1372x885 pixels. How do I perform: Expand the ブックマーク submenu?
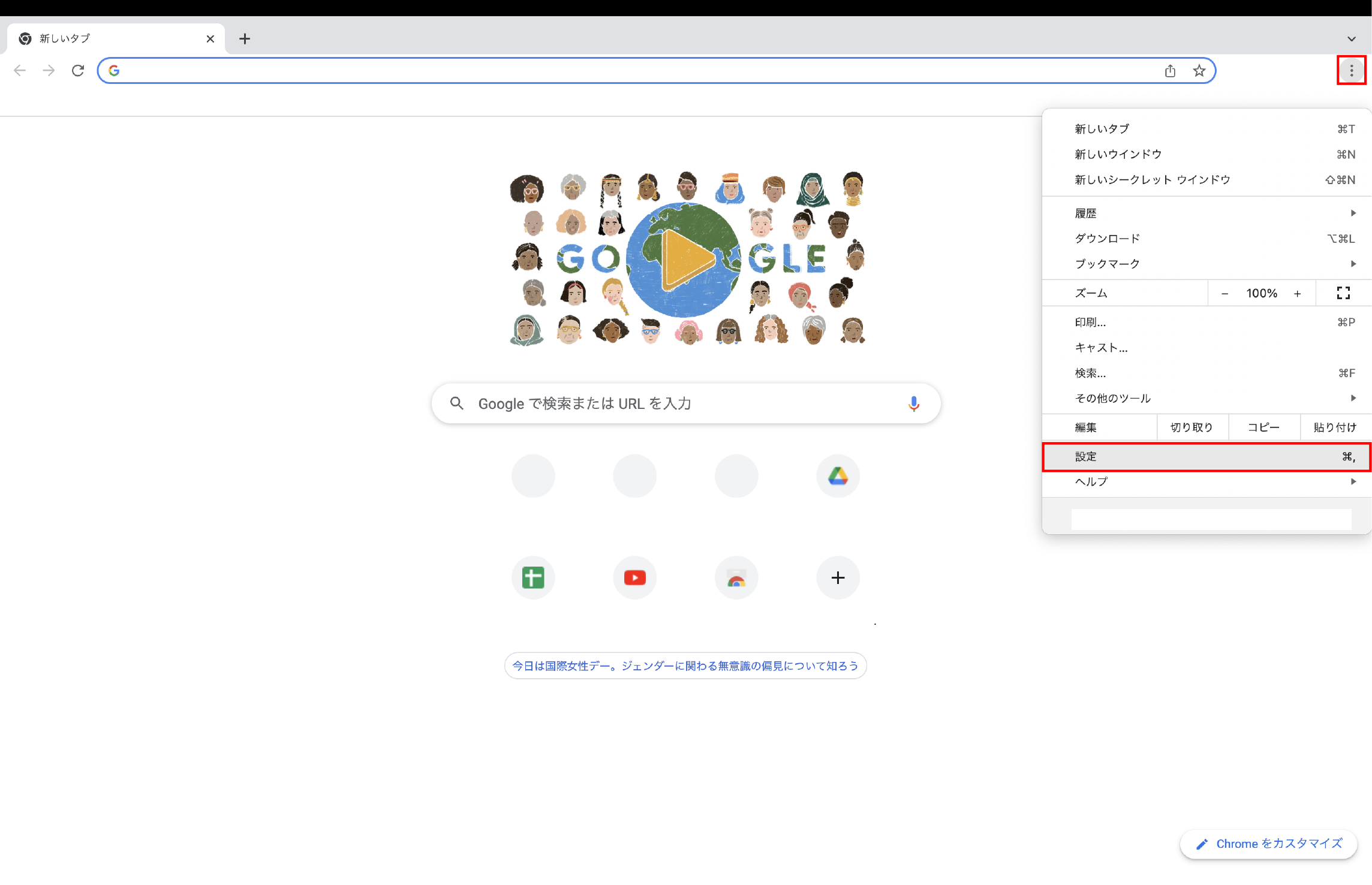(1207, 264)
